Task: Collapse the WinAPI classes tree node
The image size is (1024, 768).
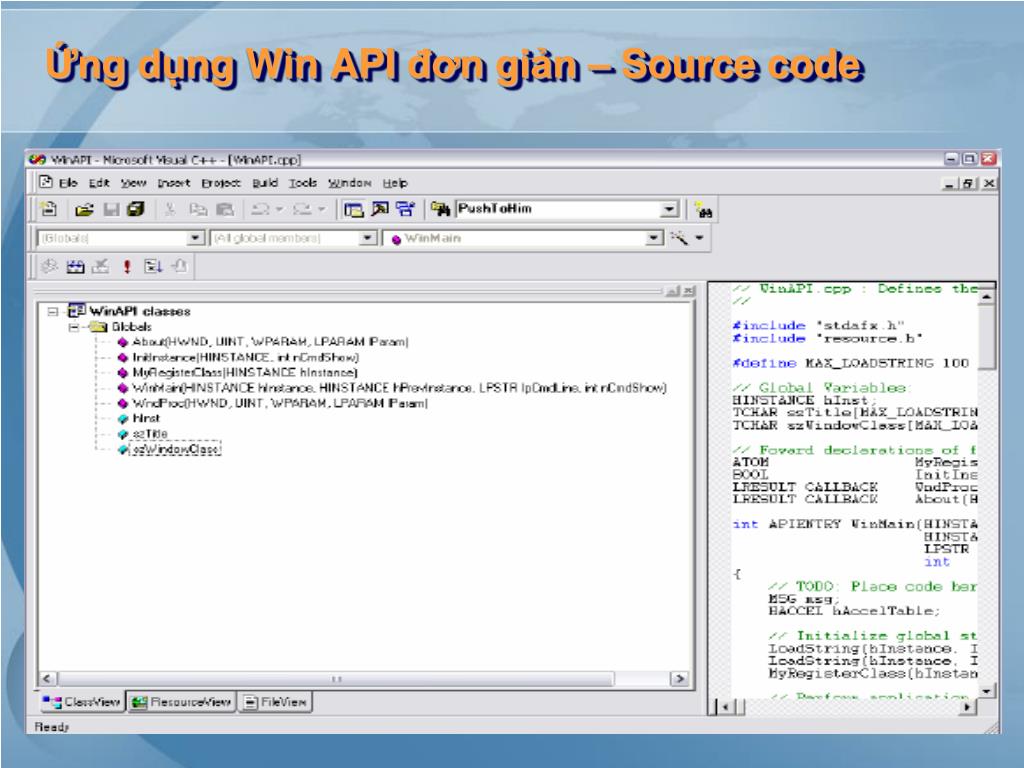Action: point(52,312)
